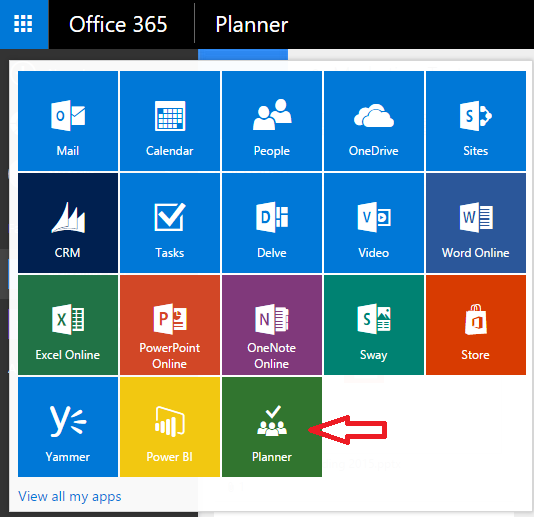Launch the Sway tile

click(x=374, y=325)
